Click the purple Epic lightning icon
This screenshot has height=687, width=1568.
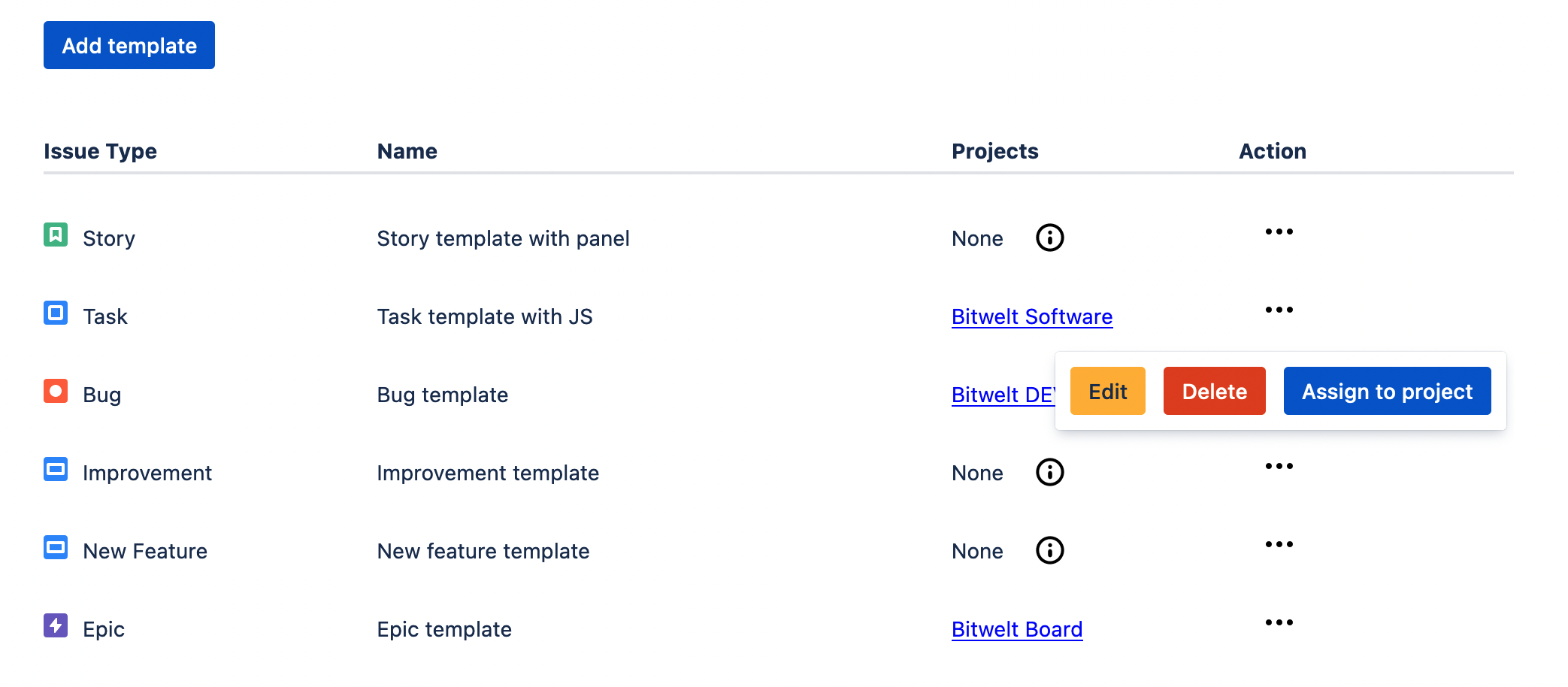[56, 626]
